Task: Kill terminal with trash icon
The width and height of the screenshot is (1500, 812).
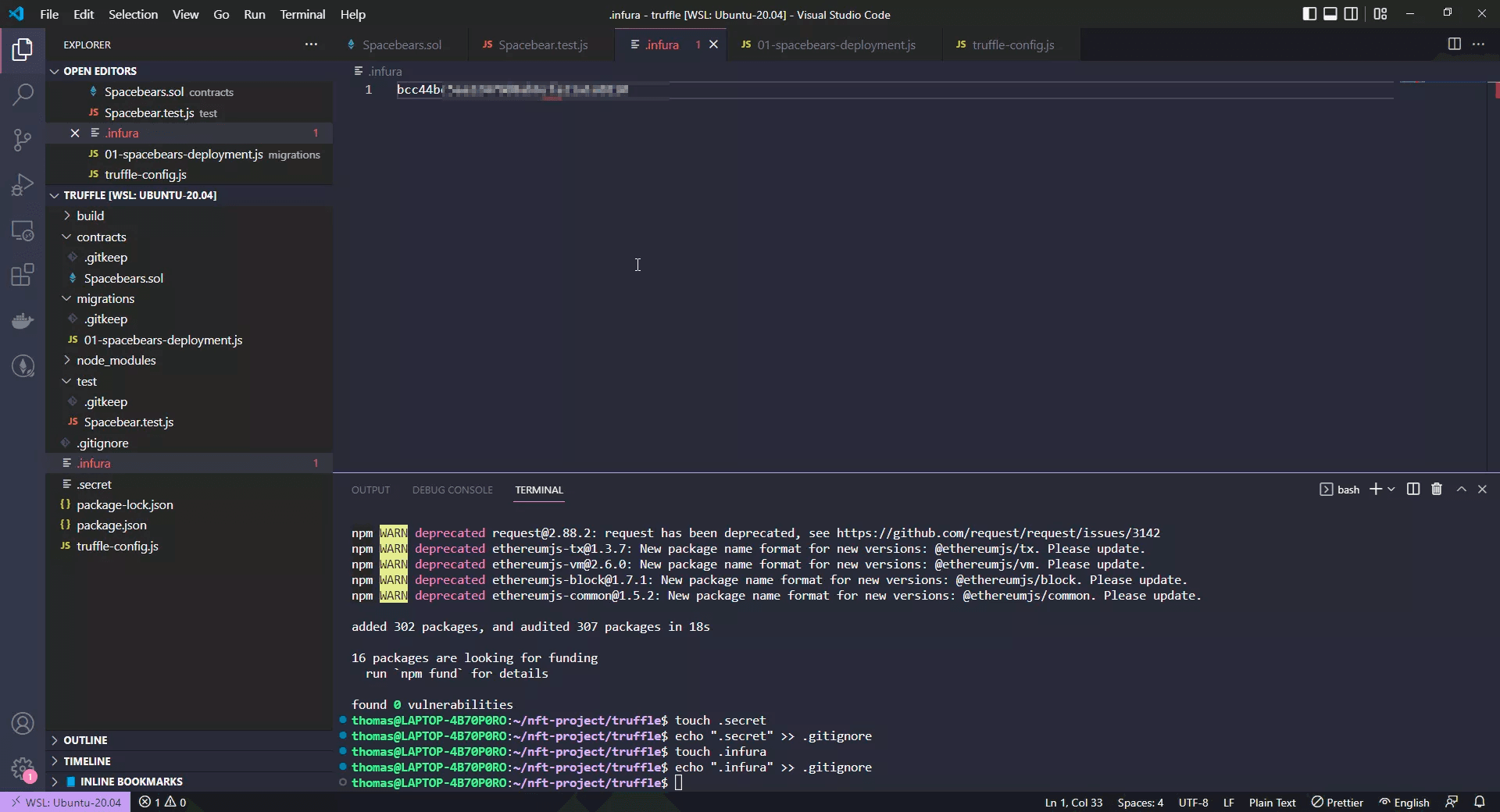Action: 1436,489
